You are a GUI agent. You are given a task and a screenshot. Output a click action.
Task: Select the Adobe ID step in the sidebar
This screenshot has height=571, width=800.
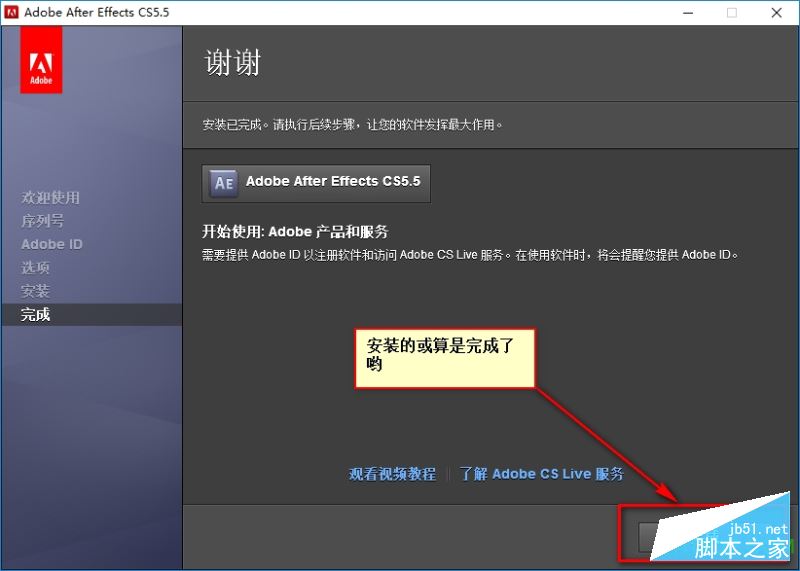point(52,244)
